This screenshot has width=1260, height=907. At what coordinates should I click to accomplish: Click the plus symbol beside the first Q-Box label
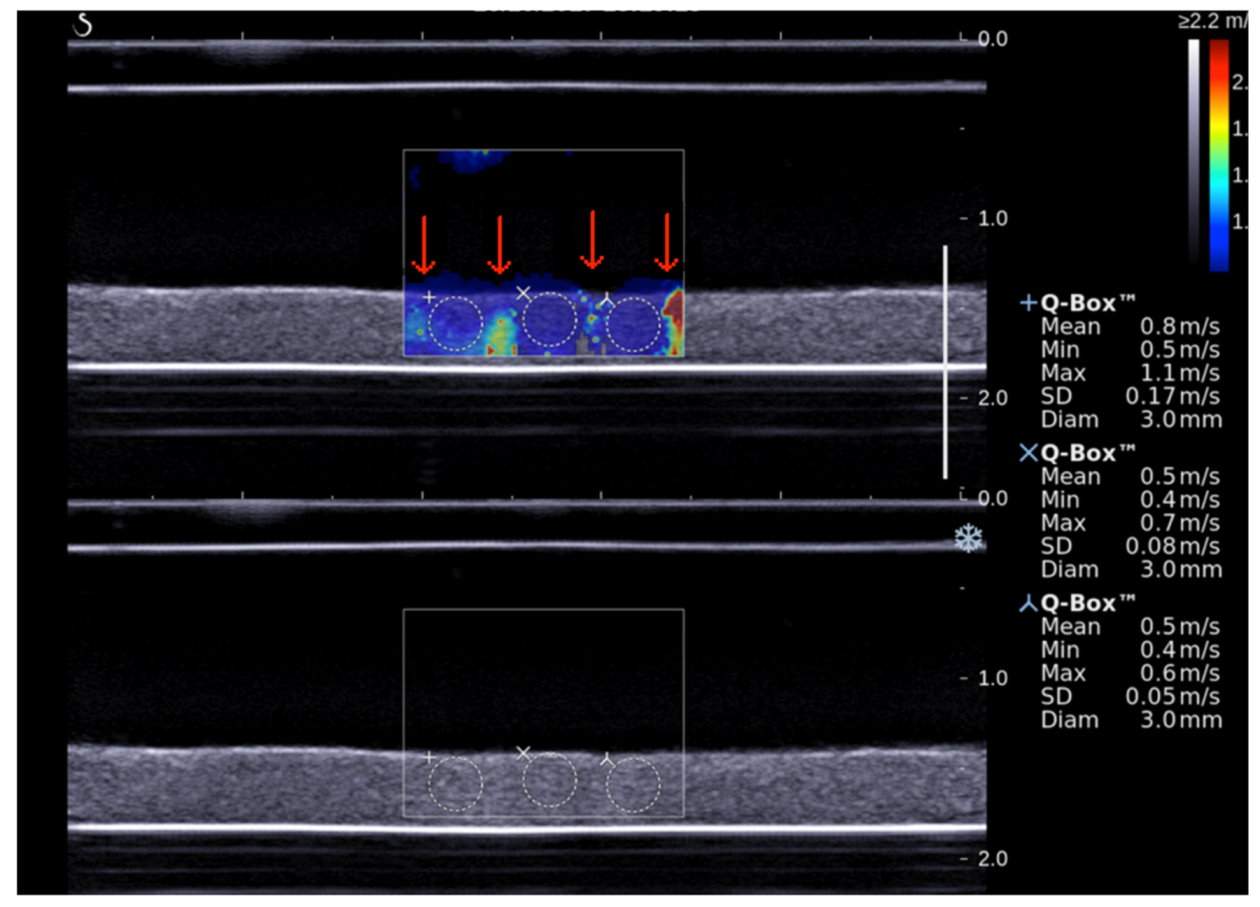1027,304
